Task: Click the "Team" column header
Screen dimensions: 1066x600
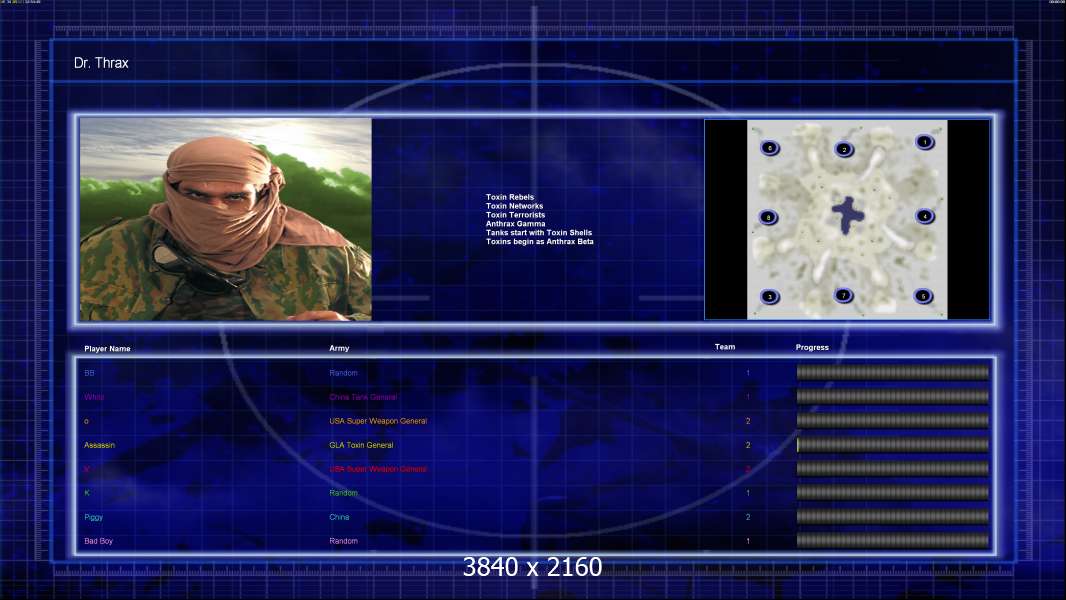Action: tap(725, 347)
